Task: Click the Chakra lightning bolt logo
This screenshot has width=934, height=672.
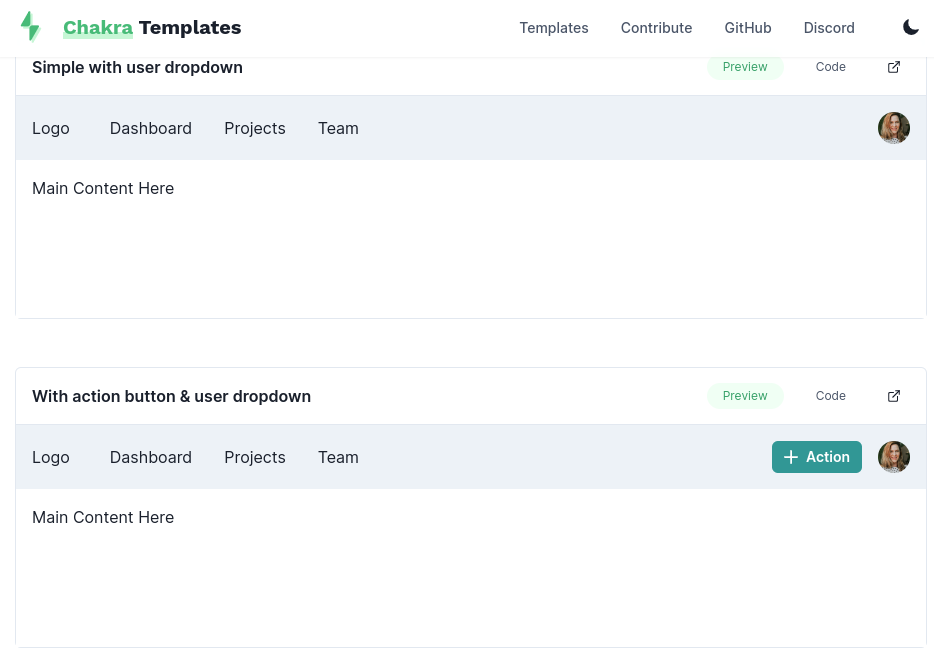Action: pos(31,27)
